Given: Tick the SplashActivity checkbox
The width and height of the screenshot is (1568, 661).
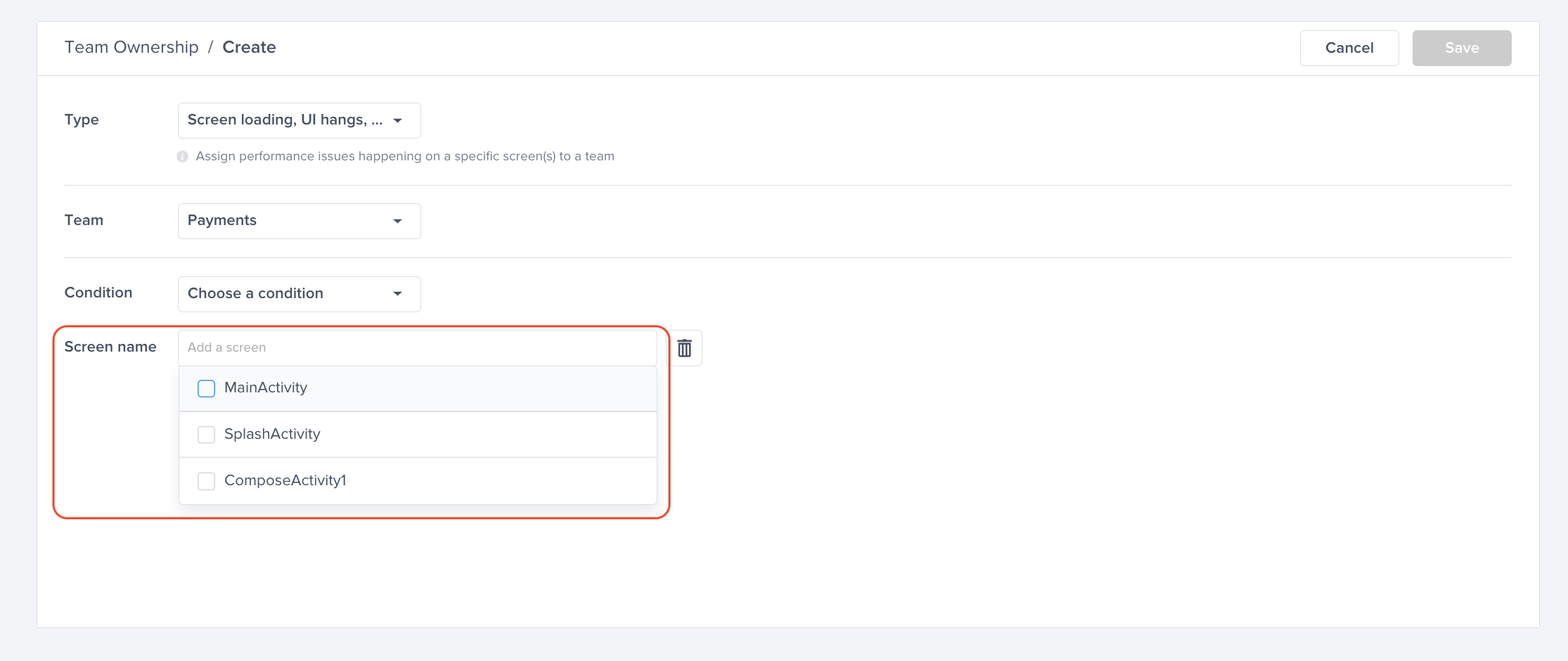Looking at the screenshot, I should [206, 435].
